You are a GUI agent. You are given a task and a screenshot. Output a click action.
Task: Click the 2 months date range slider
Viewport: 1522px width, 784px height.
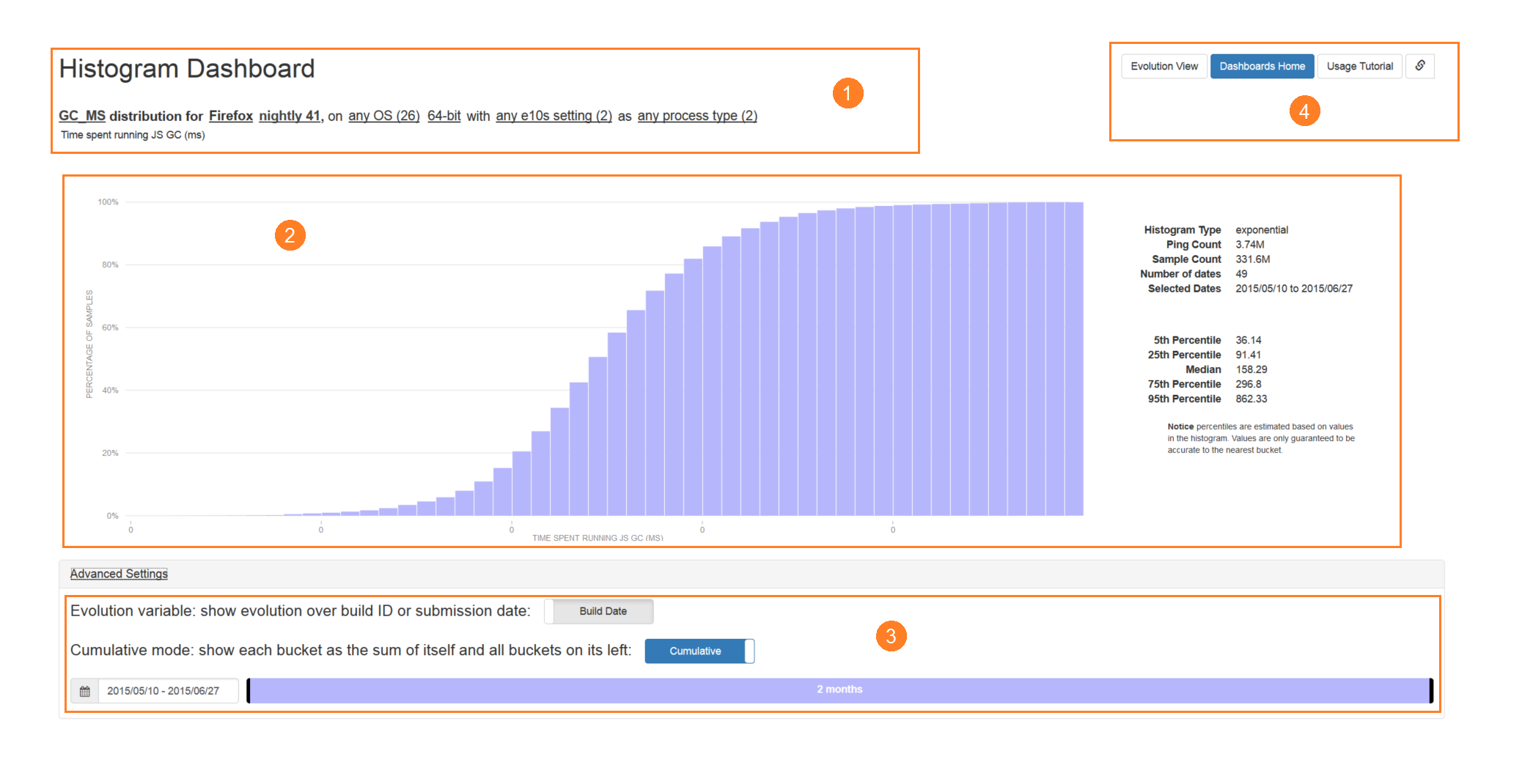tap(839, 690)
